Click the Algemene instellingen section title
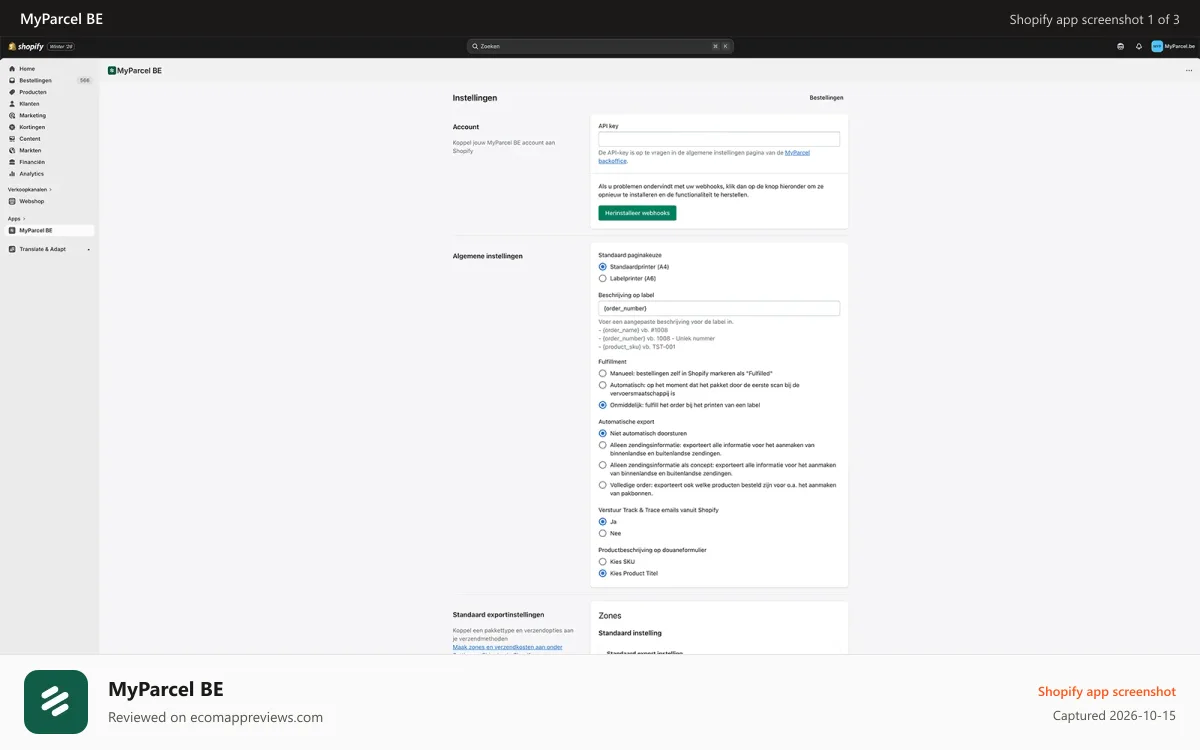 [x=488, y=256]
